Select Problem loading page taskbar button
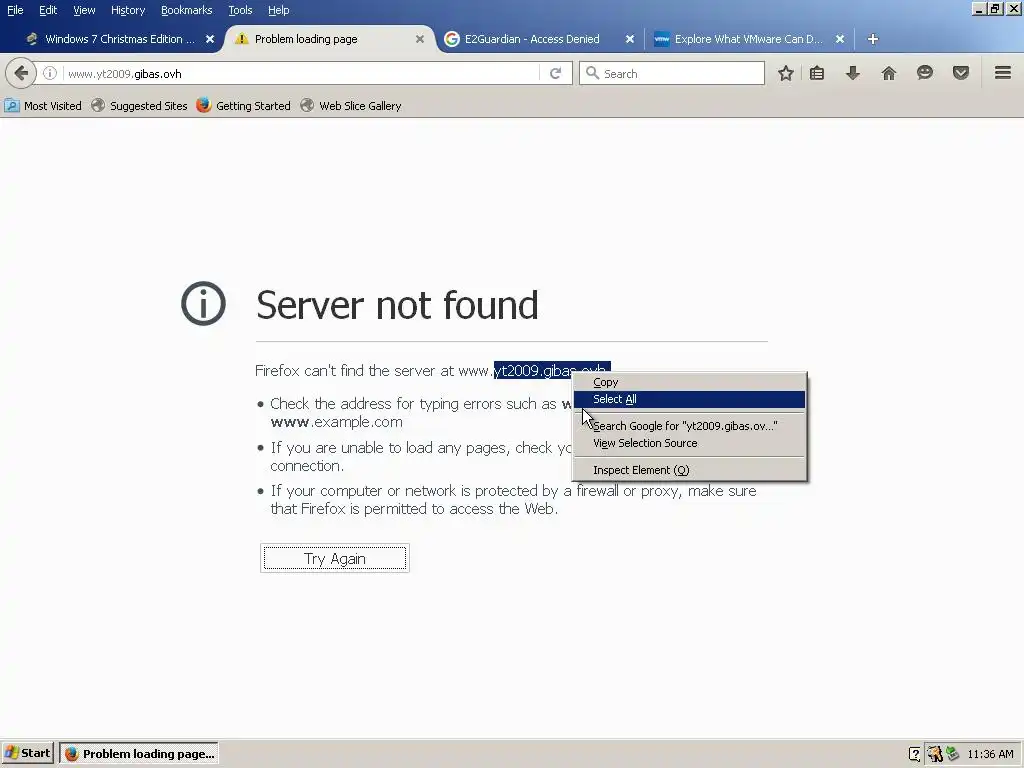The image size is (1024, 768). click(138, 754)
